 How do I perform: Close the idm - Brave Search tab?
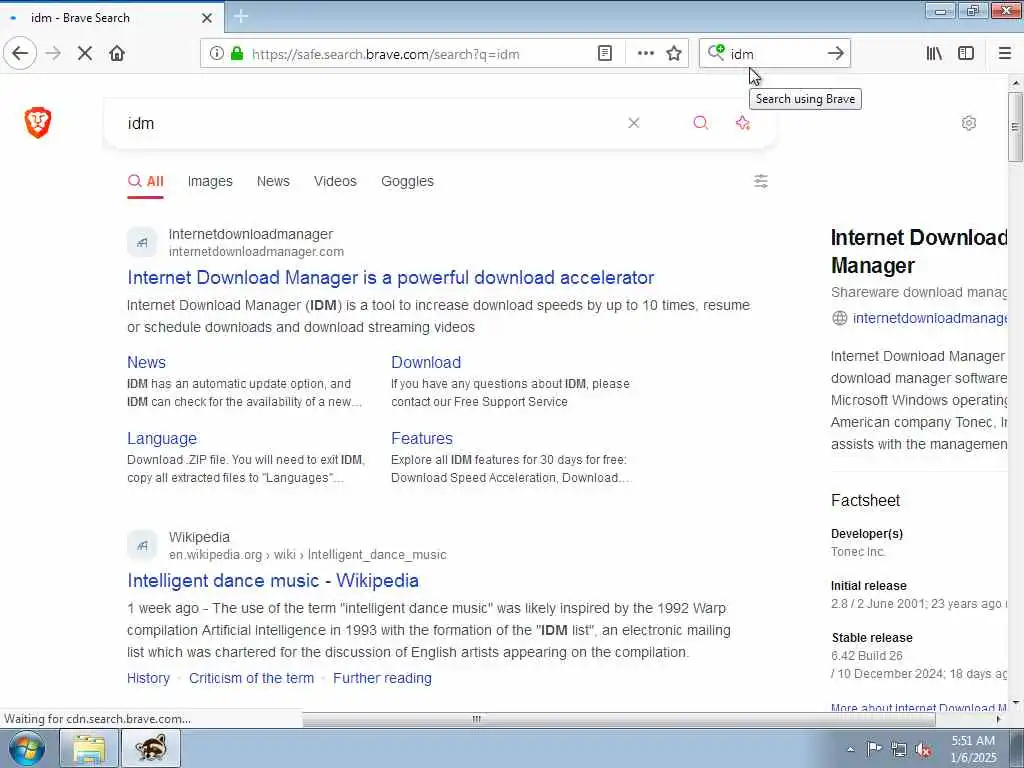point(206,18)
